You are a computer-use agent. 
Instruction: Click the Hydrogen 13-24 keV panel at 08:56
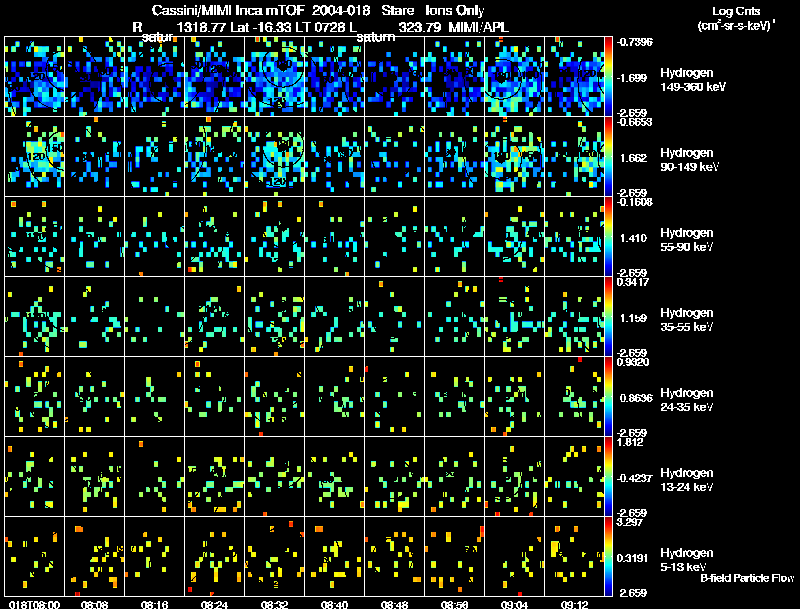(455, 476)
